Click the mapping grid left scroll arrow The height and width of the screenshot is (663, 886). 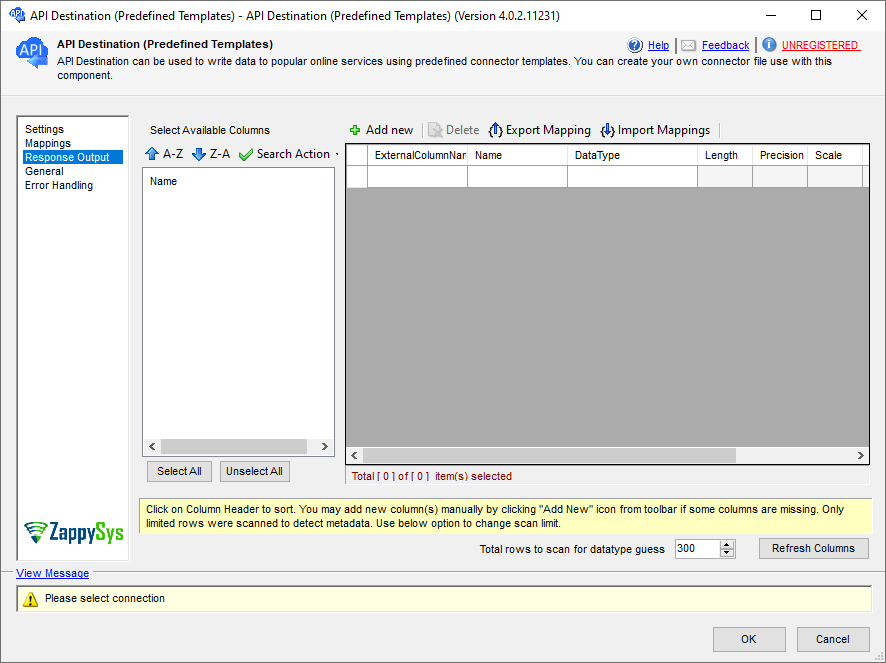tap(354, 456)
